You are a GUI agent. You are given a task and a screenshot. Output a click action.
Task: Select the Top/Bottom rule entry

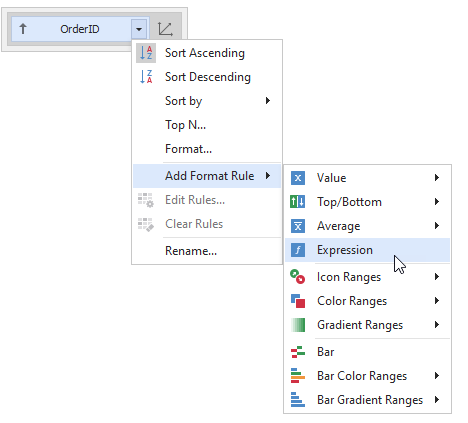tap(367, 202)
